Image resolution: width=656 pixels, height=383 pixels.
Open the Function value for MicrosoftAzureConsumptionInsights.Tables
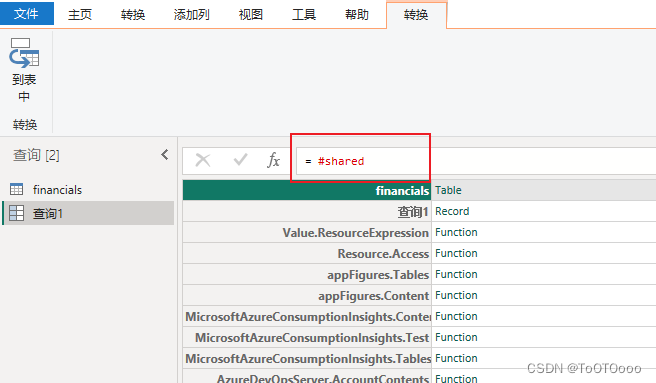456,358
